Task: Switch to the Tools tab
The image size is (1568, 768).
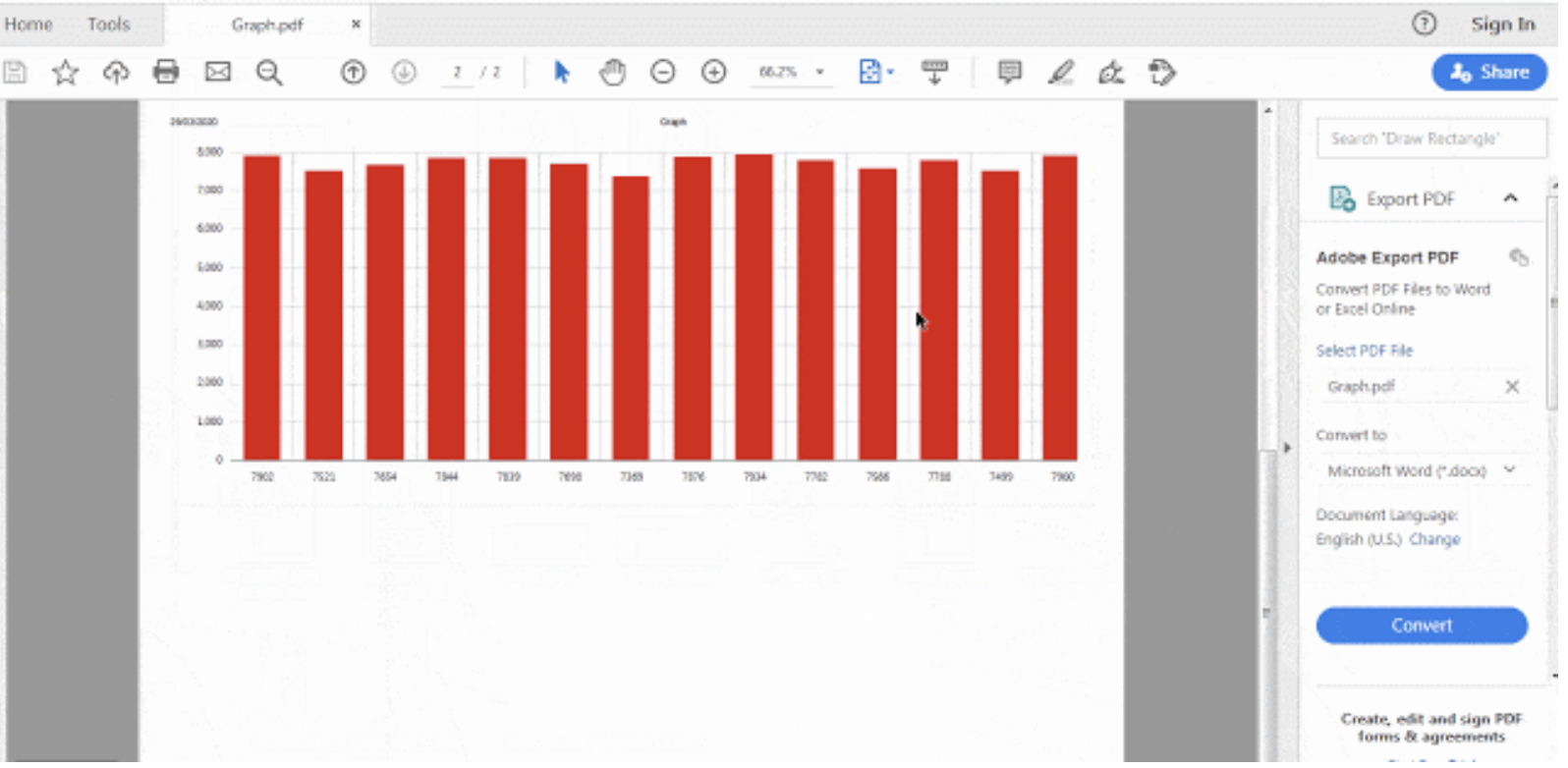Action: pos(108,25)
